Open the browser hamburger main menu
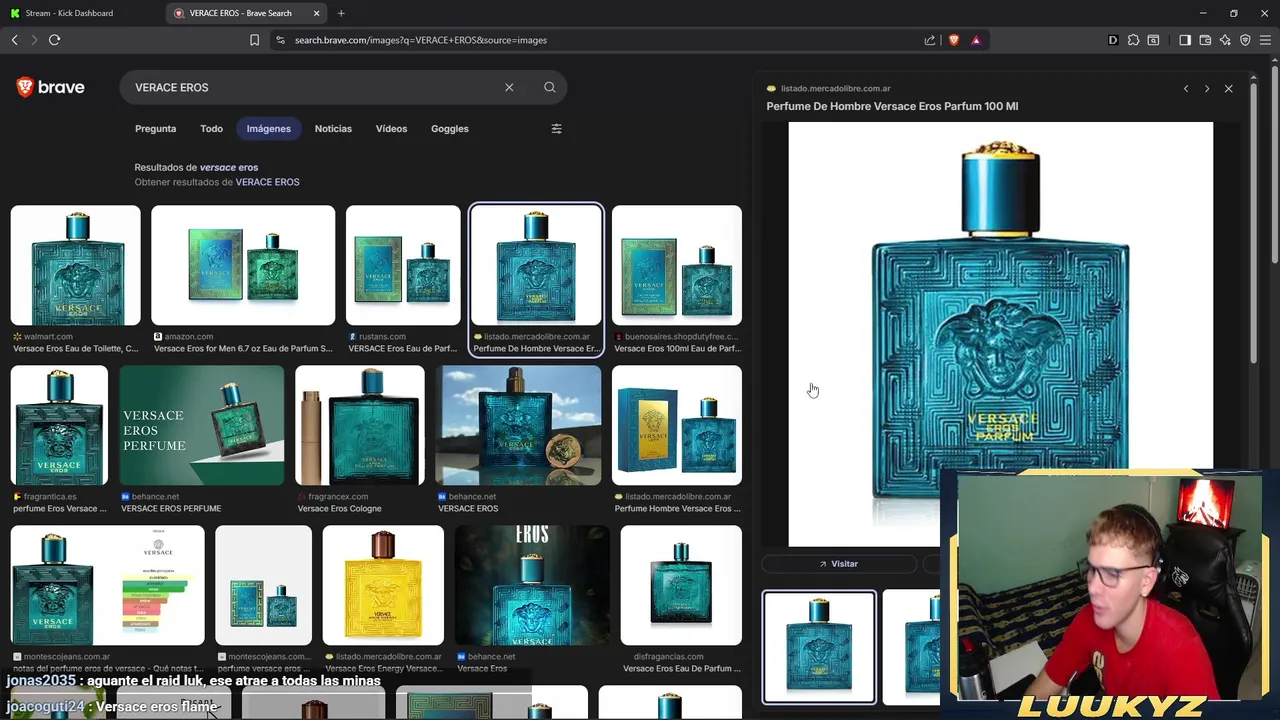Viewport: 1280px width, 720px height. point(1265,40)
